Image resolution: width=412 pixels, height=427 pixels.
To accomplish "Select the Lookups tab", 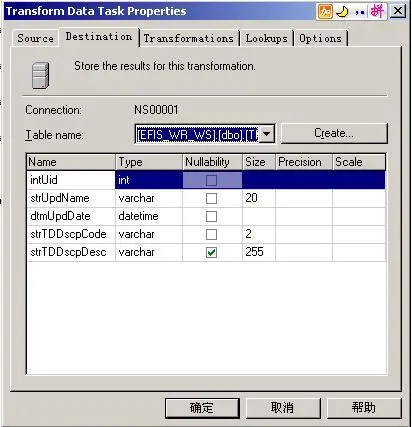I will [x=267, y=38].
